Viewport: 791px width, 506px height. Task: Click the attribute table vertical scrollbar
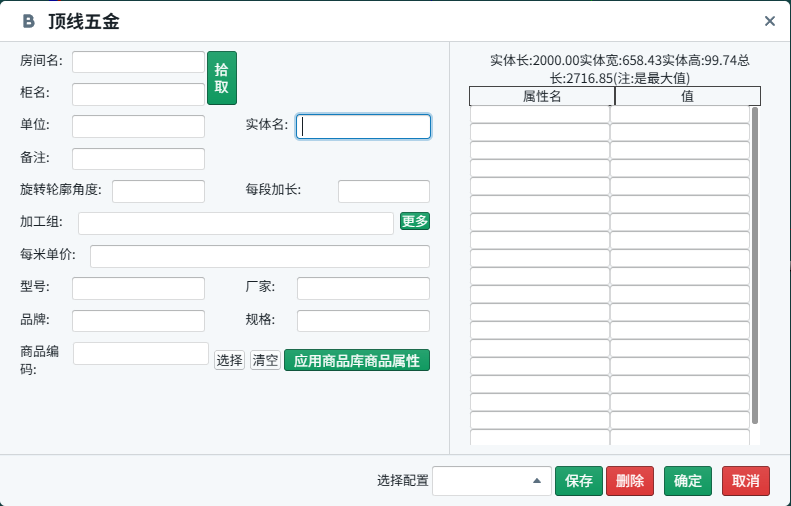coord(755,264)
